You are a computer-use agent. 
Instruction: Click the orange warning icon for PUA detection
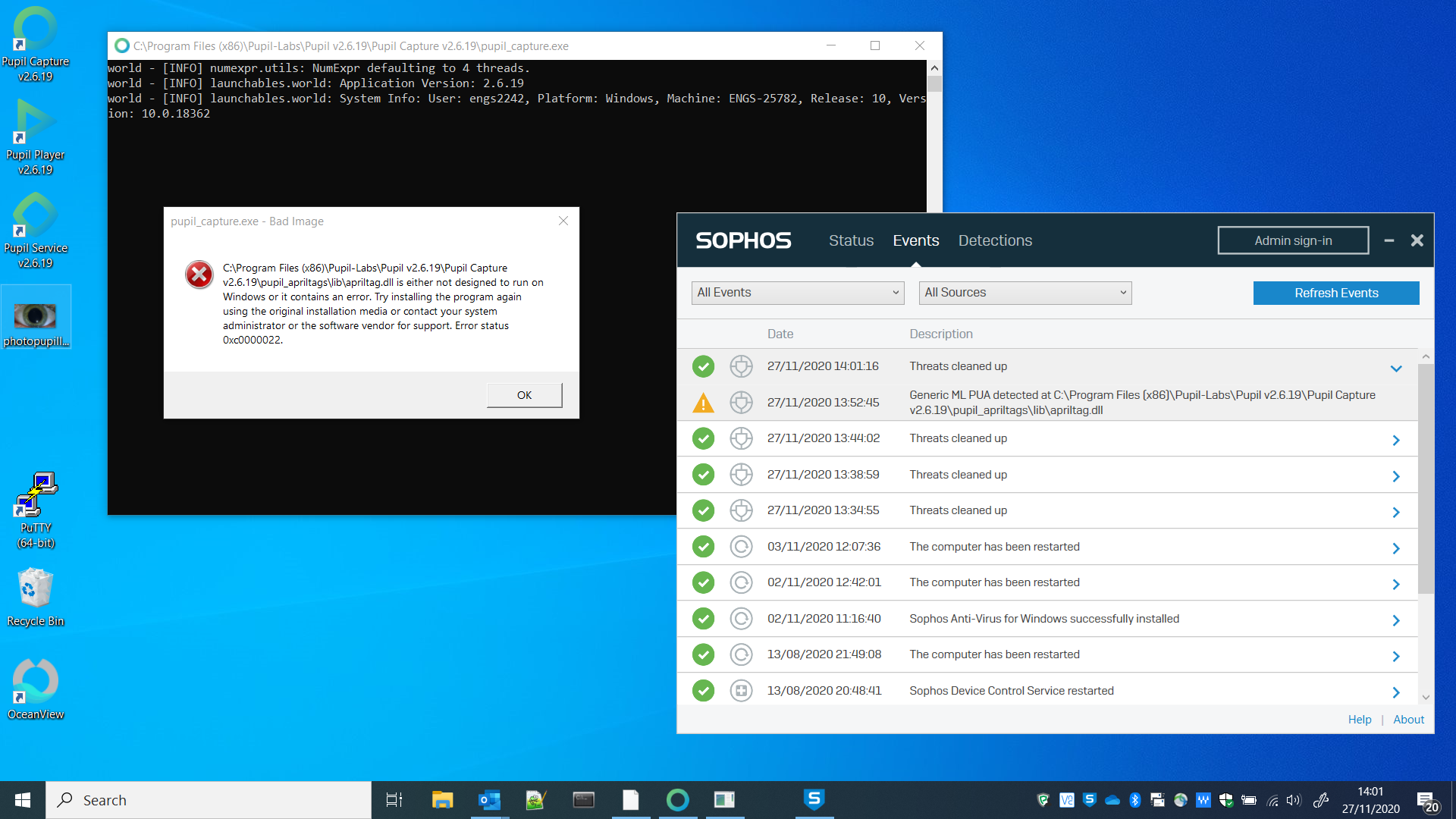coord(703,403)
